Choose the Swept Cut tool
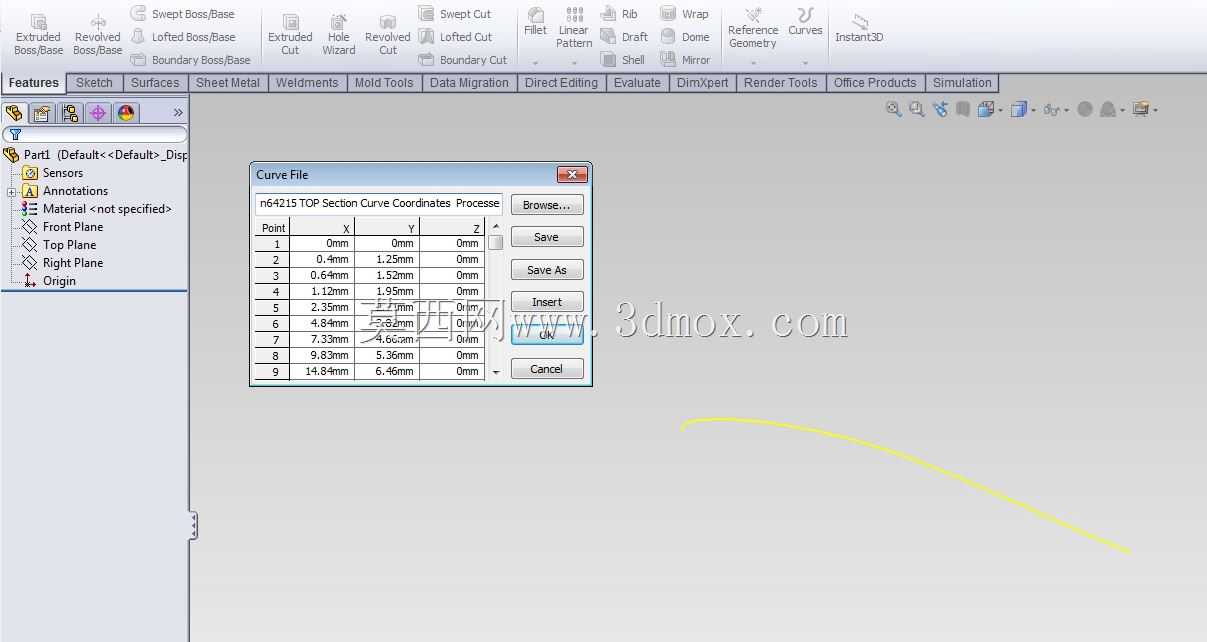Image resolution: width=1207 pixels, height=642 pixels. [x=455, y=14]
